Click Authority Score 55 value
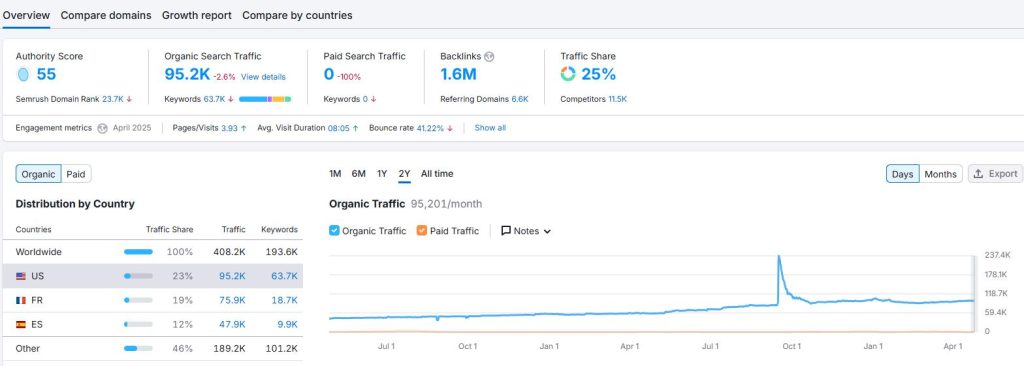Viewport: 1024px width, 366px height. point(46,75)
